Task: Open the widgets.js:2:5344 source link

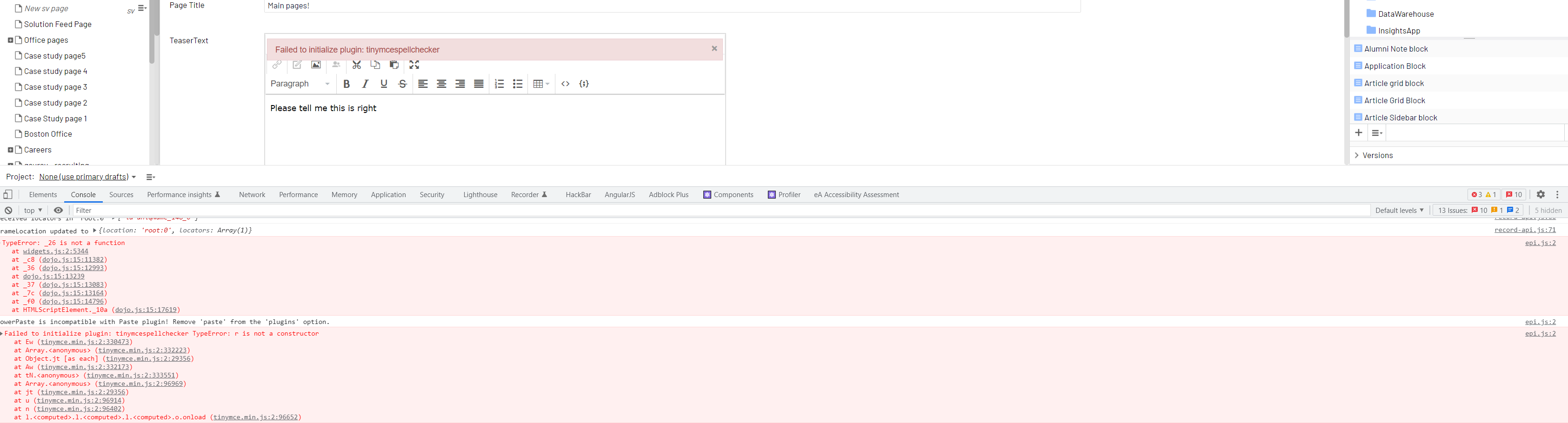Action: (55, 251)
